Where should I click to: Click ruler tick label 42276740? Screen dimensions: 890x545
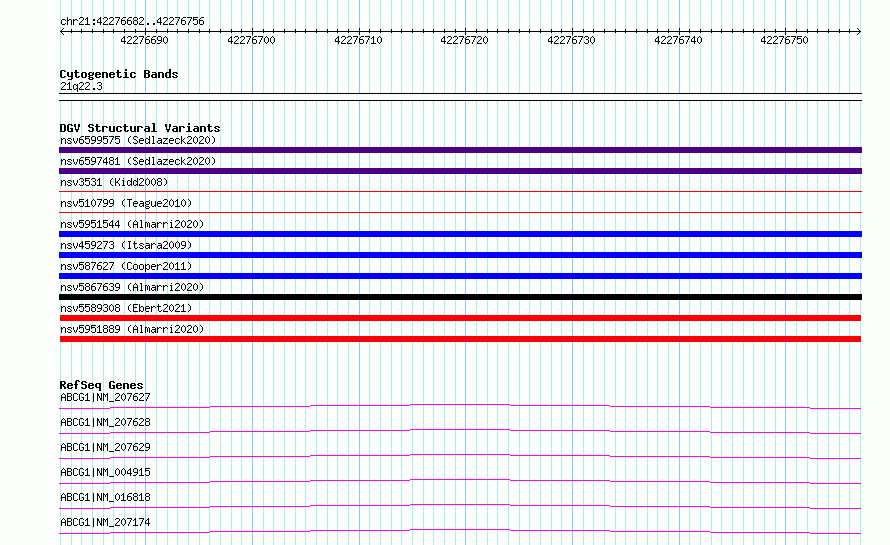pyautogui.click(x=678, y=40)
